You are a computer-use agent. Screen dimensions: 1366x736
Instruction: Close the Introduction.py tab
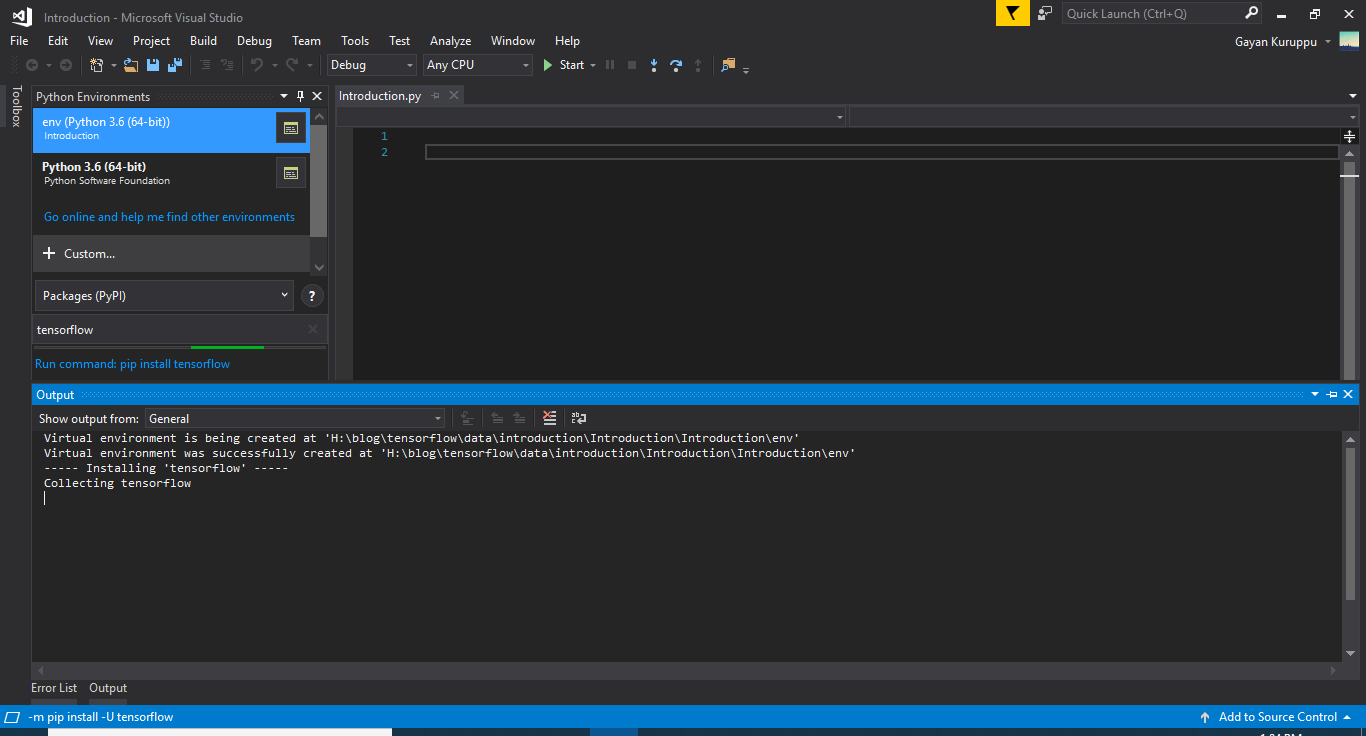pos(453,96)
